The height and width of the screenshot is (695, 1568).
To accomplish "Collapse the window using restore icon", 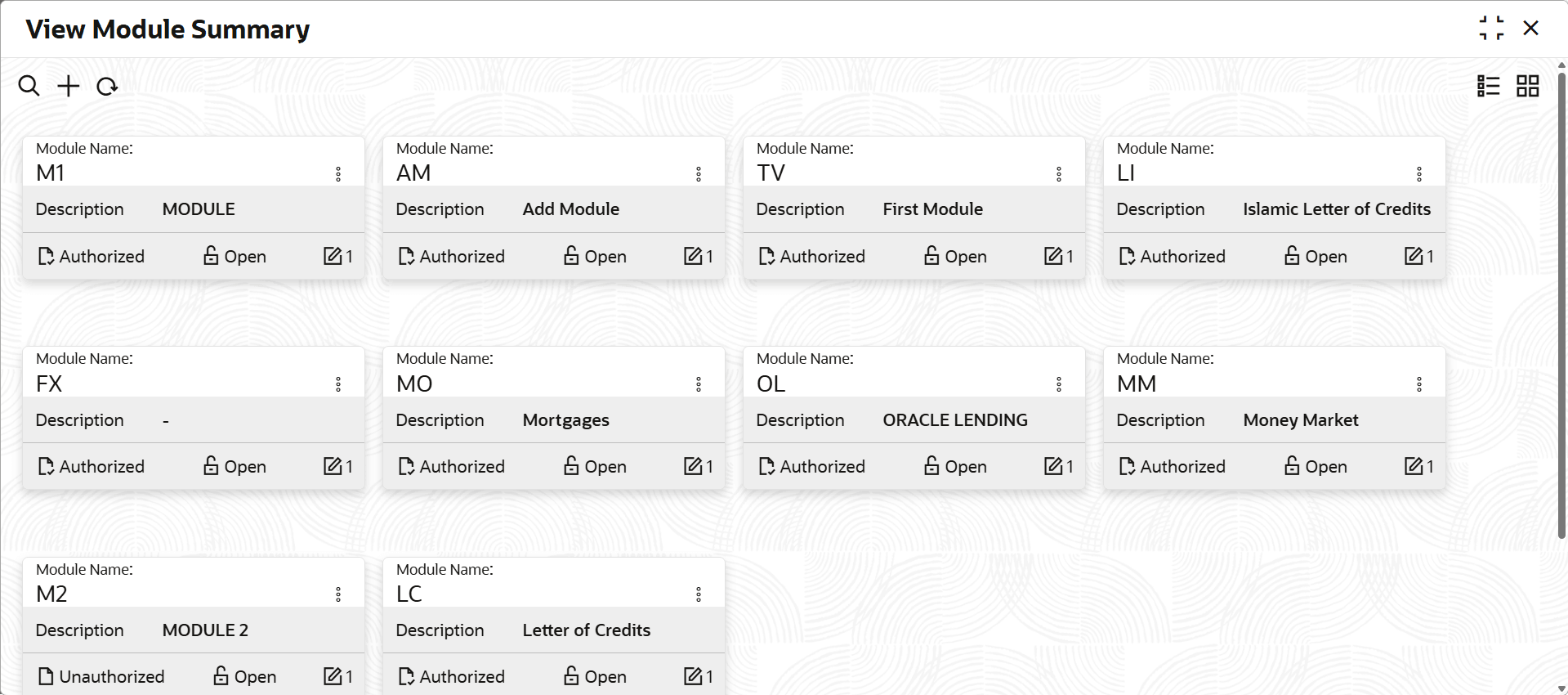I will [1491, 28].
